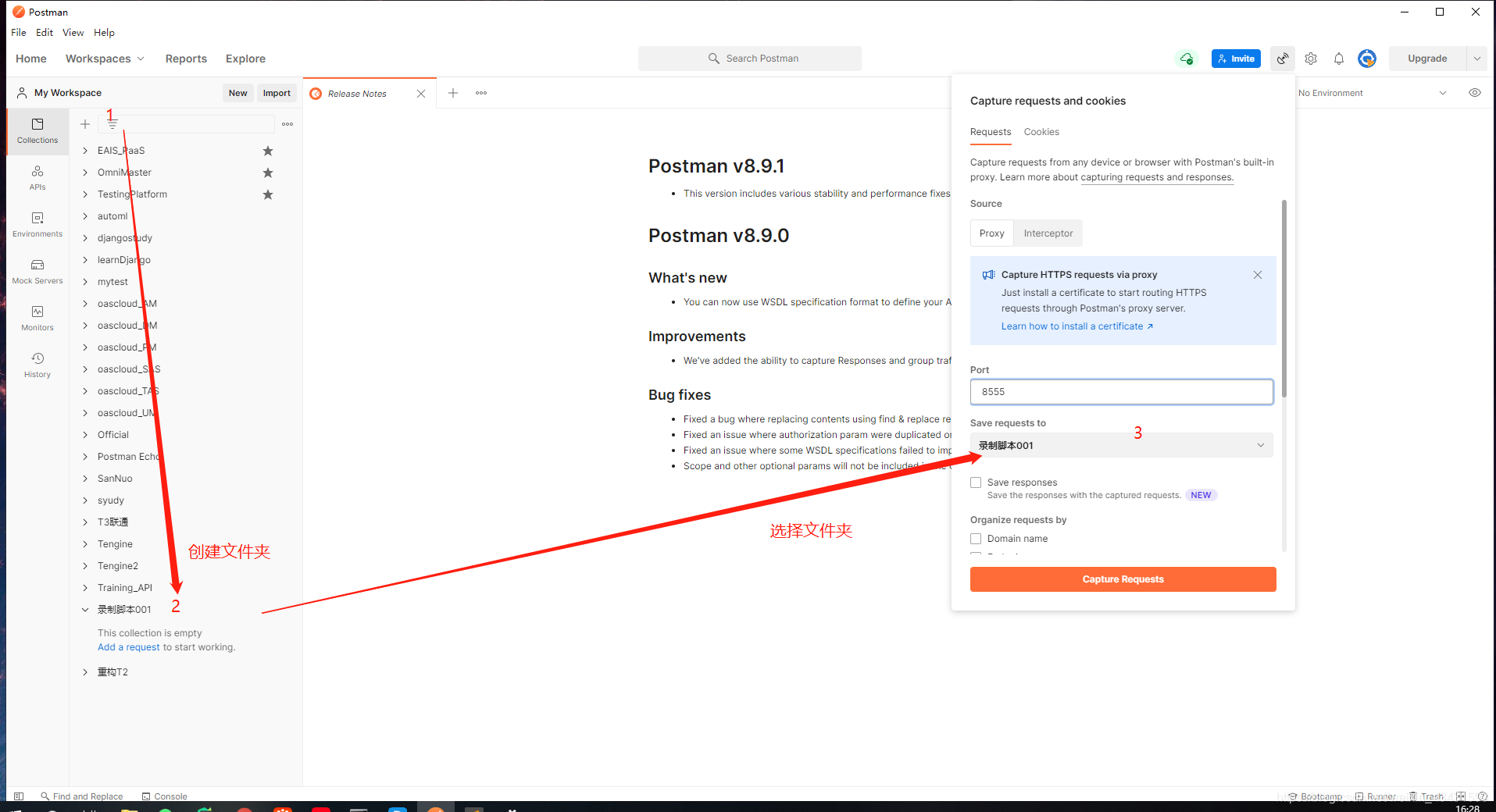Open the user avatar menu
This screenshot has width=1496, height=812.
coord(1367,59)
